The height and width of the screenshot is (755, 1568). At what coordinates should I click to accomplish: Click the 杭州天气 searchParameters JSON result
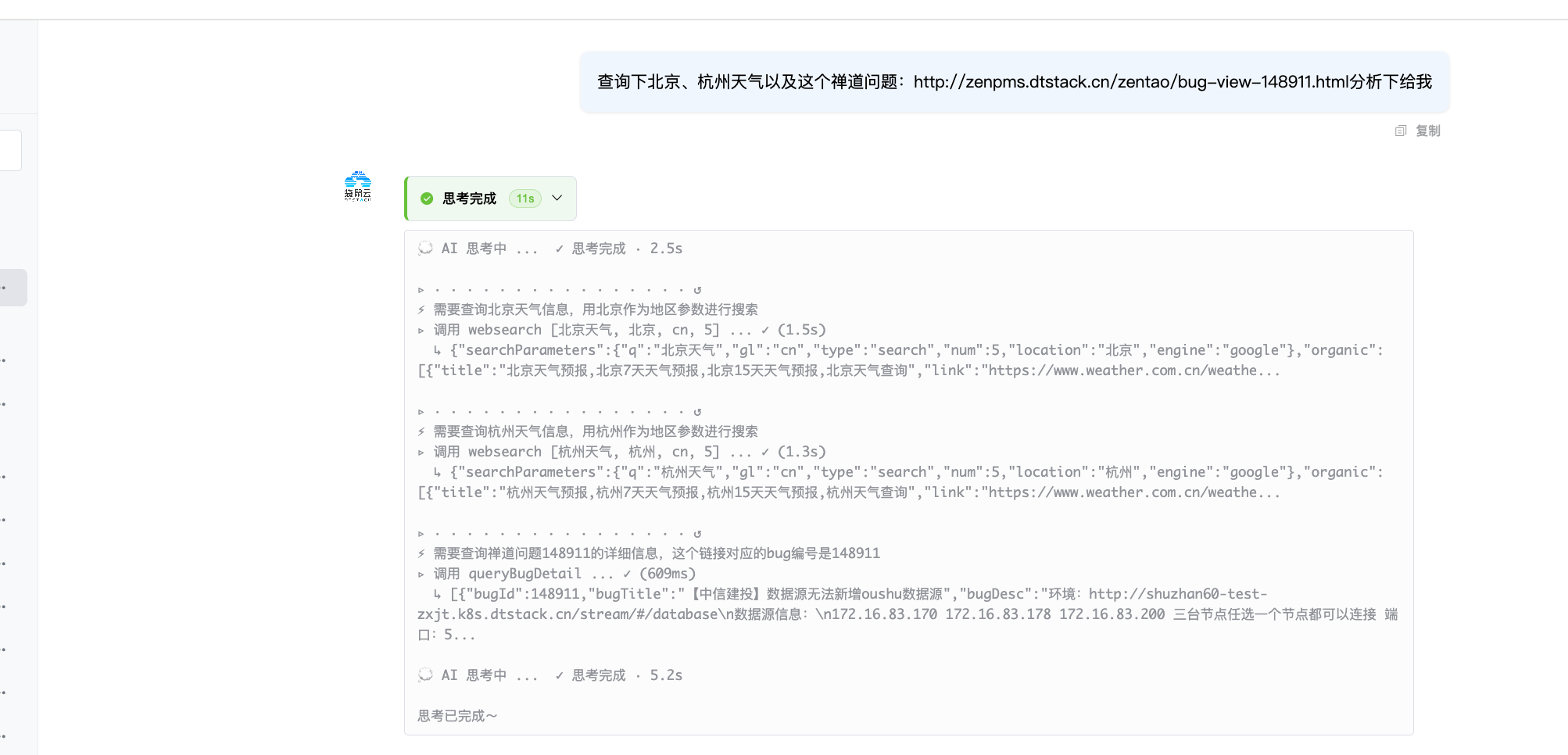click(900, 482)
